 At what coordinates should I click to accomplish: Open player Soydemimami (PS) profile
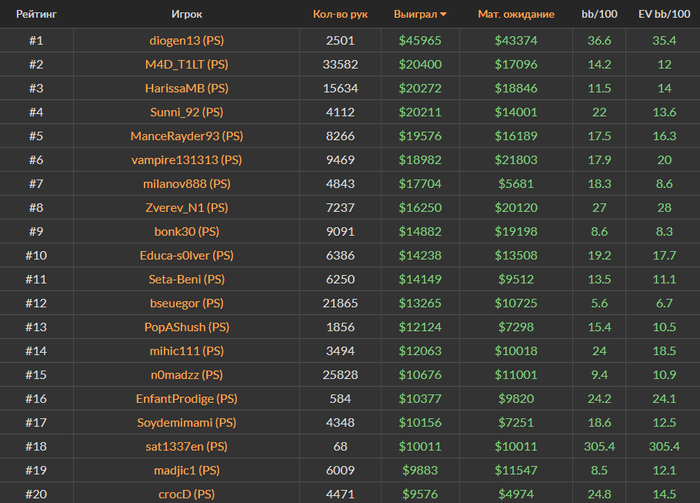pos(187,423)
